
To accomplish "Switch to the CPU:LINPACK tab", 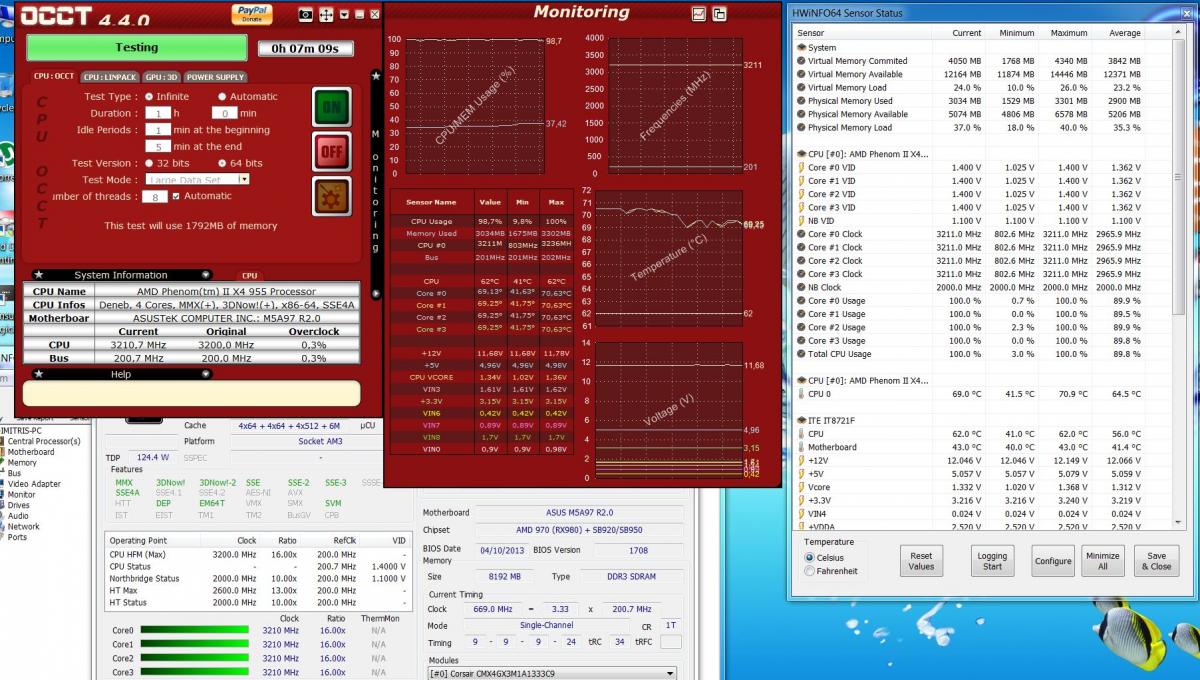I will pos(110,76).
